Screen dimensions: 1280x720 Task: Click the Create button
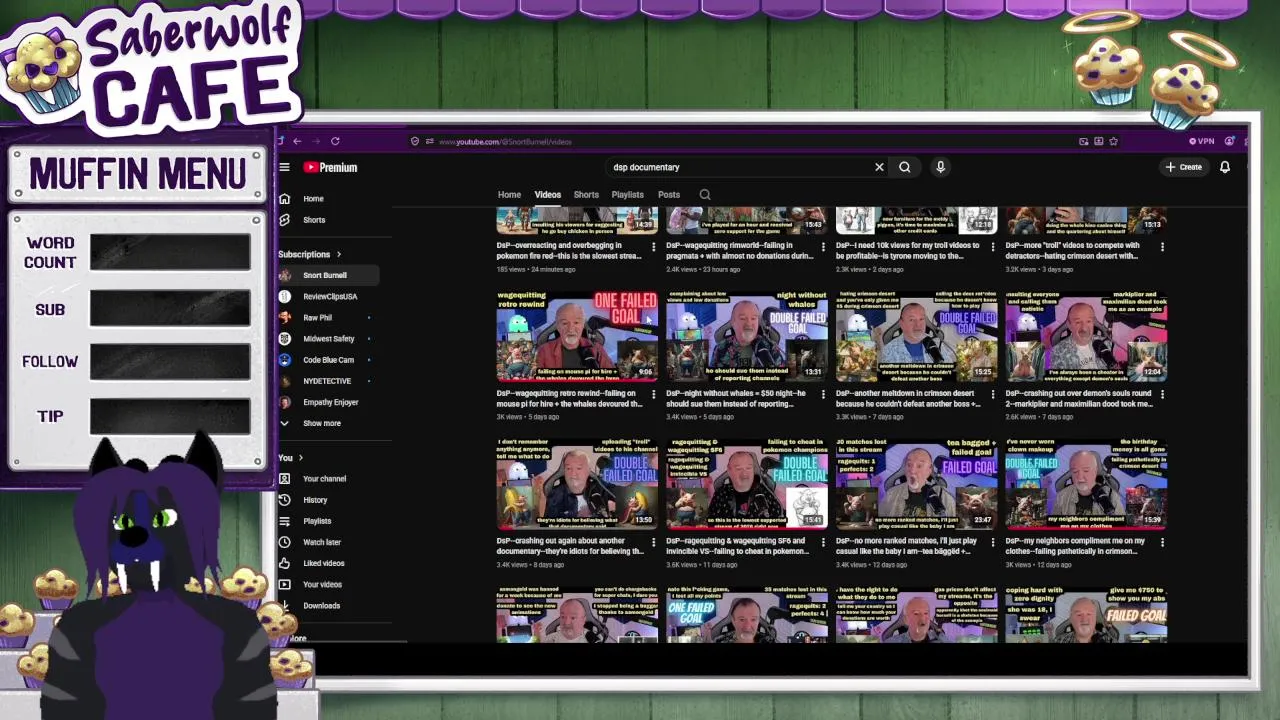(1184, 167)
